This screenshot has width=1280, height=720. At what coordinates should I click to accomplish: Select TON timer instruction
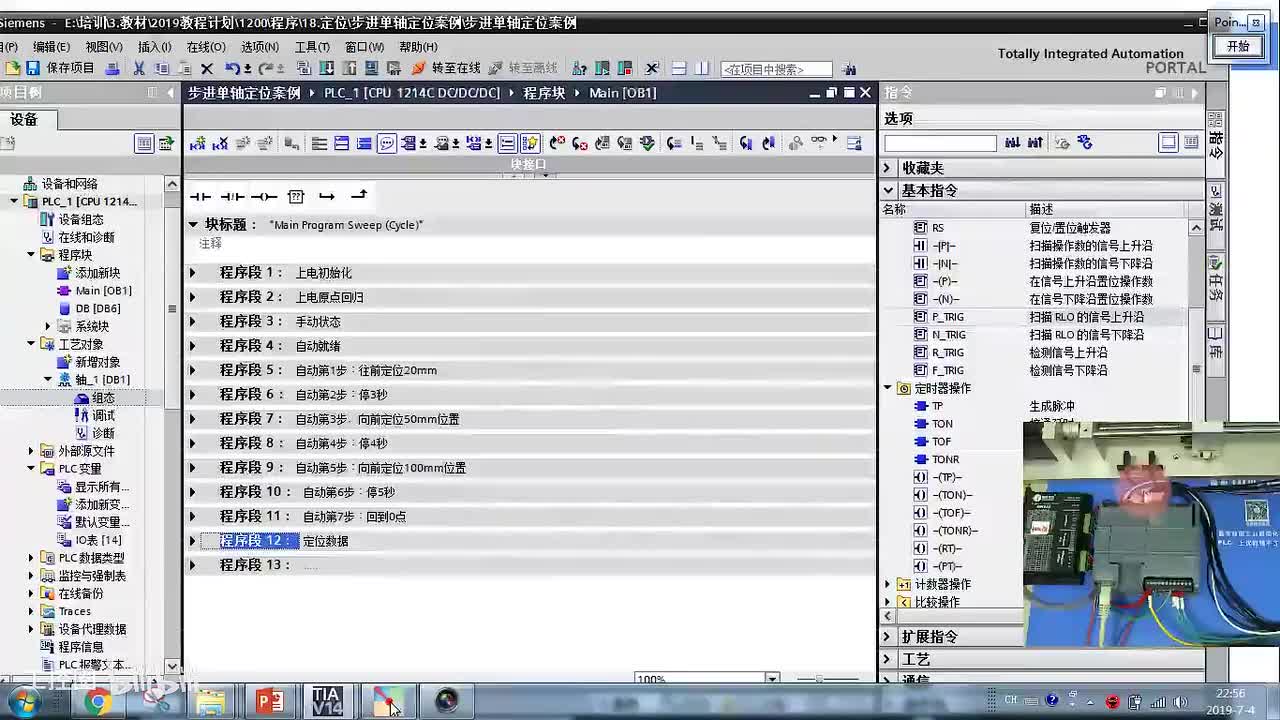pos(942,424)
